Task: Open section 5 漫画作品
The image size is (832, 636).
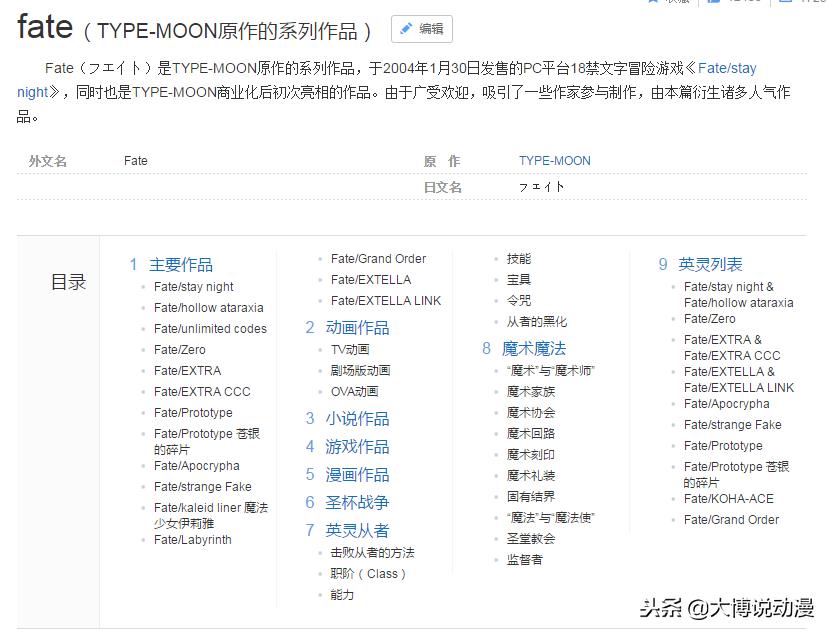Action: coord(357,474)
